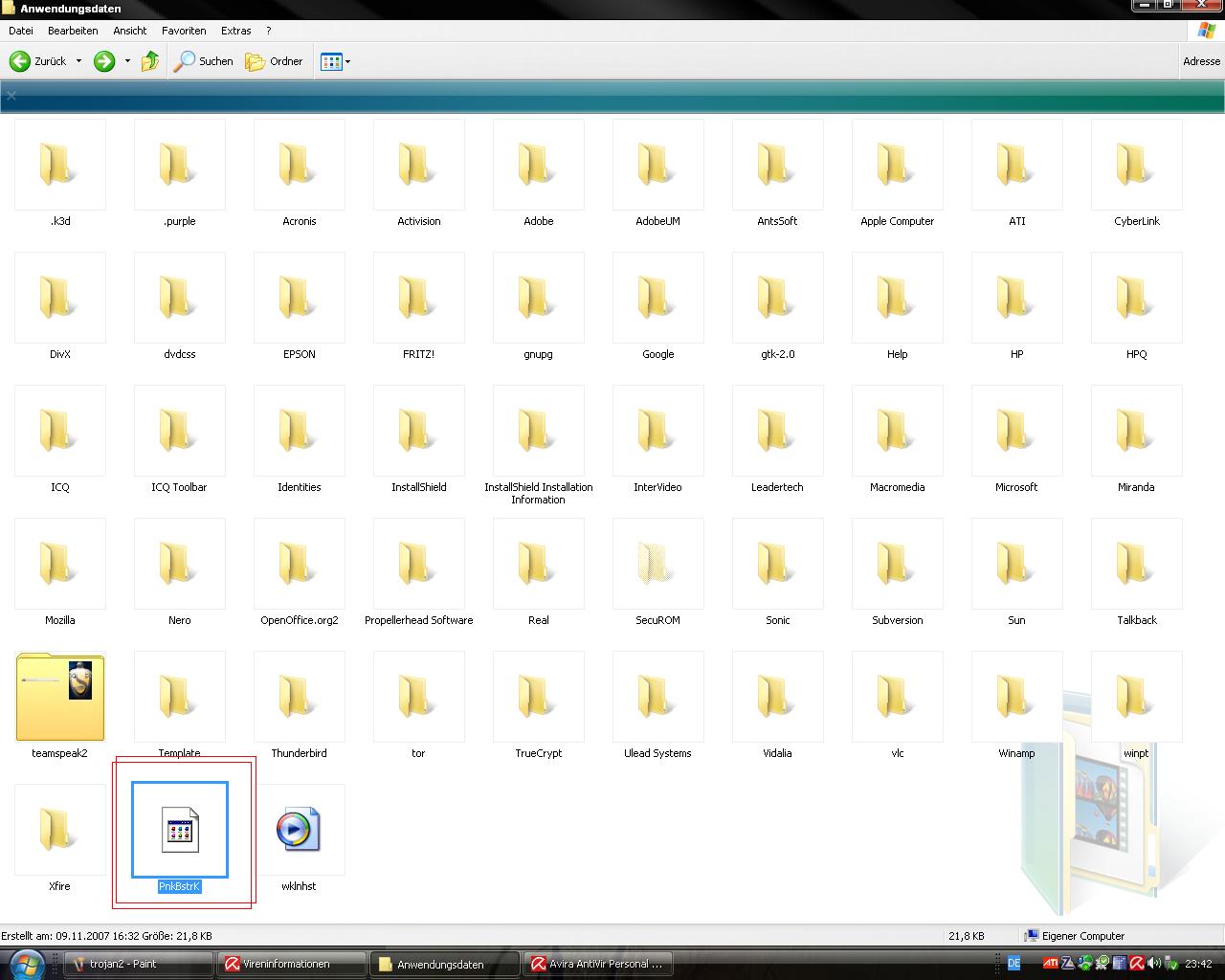Screen dimensions: 1225x980
Task: Switch to Vireninformationen taskbar window
Action: tap(291, 964)
